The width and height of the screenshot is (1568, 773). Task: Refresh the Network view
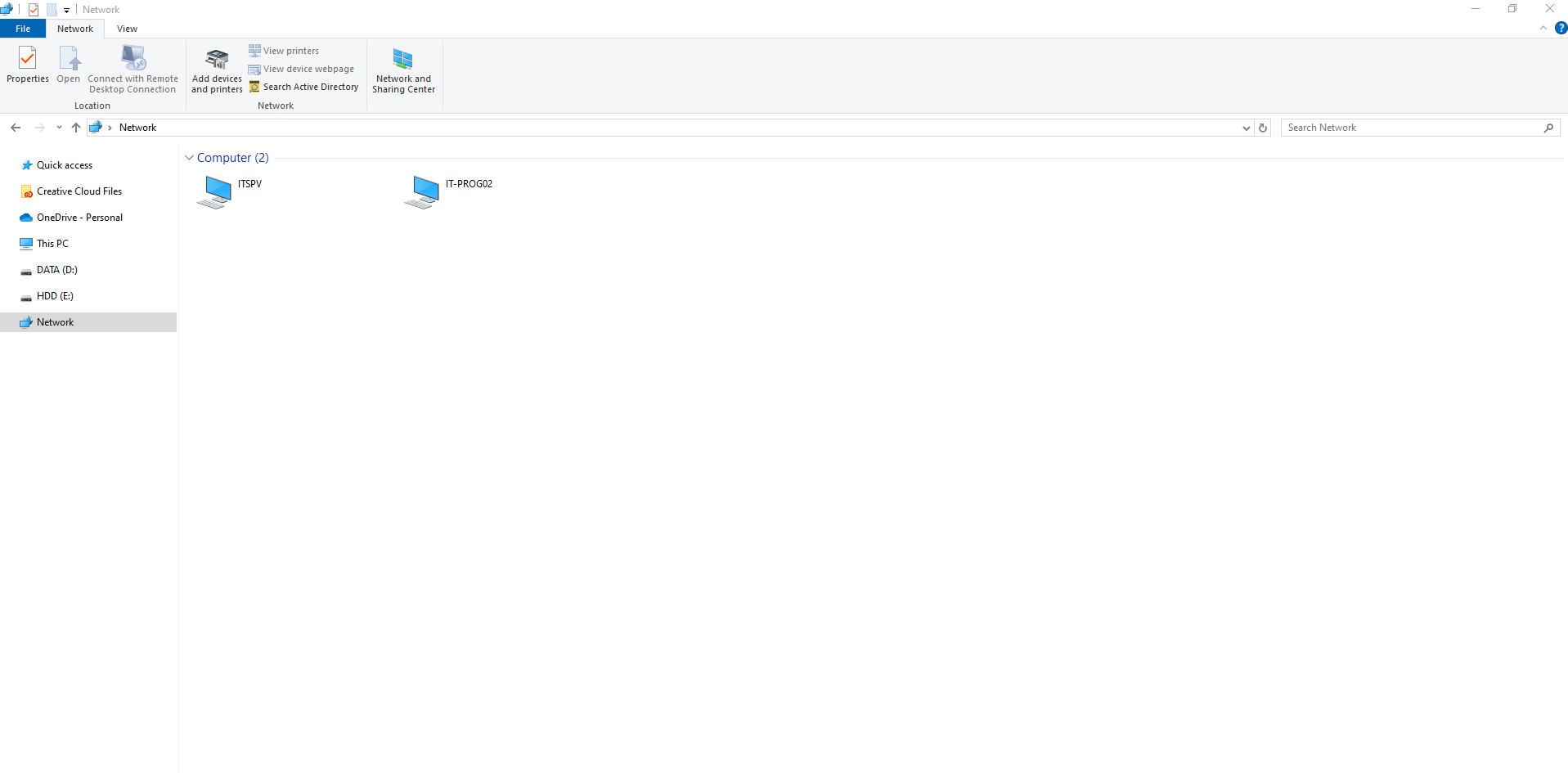(1263, 128)
